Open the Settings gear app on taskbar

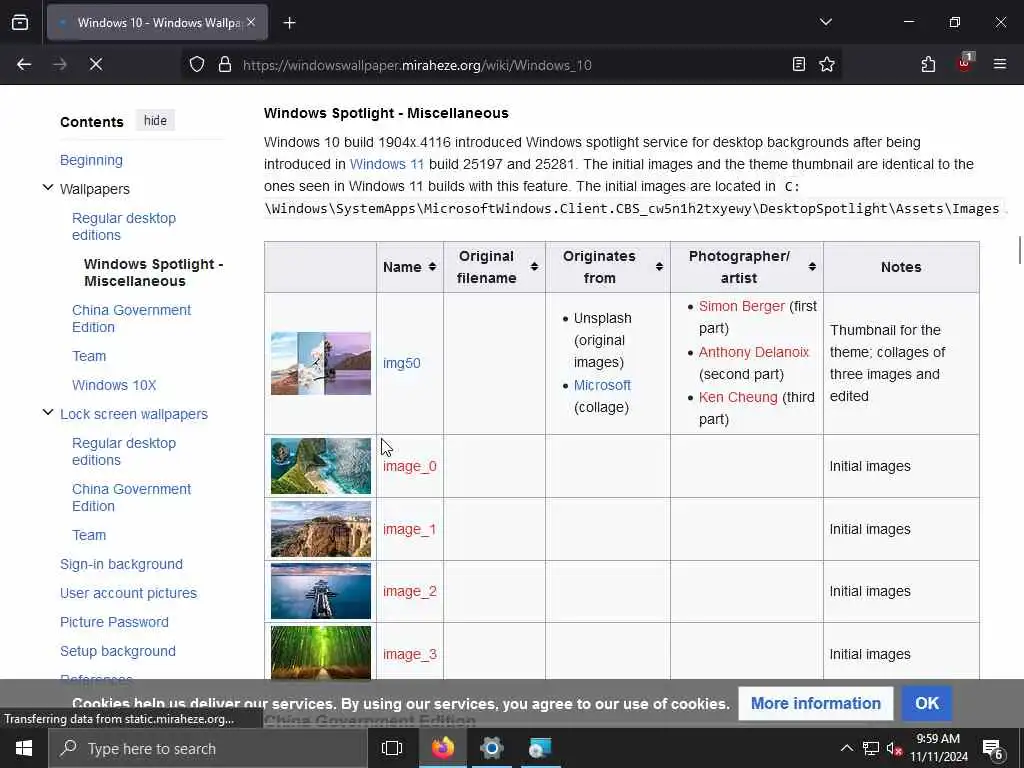[492, 748]
